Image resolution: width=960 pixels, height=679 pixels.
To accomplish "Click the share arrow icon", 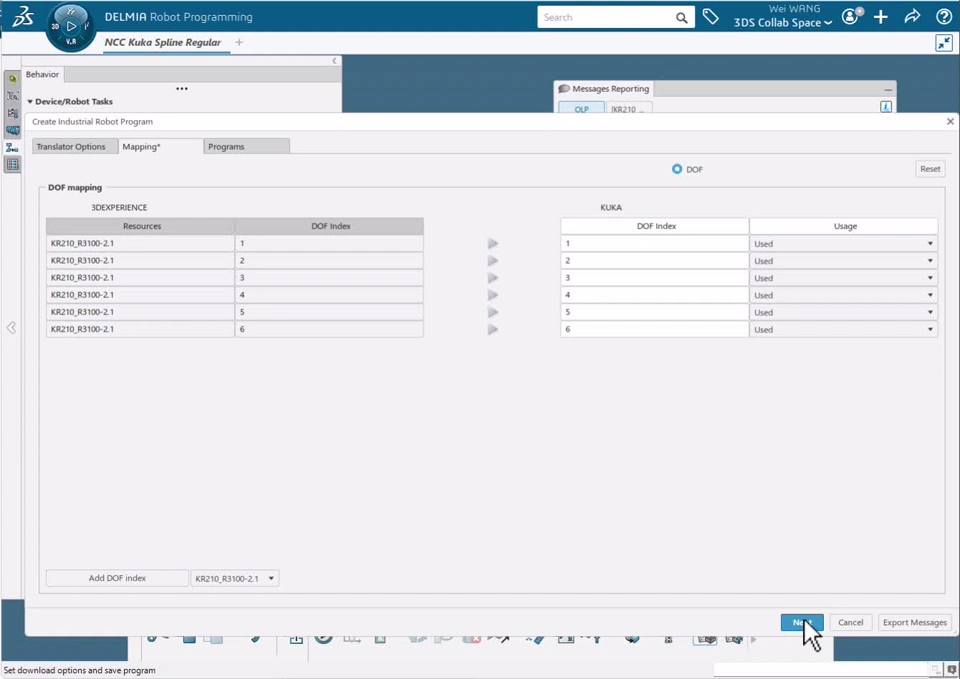I will (912, 17).
